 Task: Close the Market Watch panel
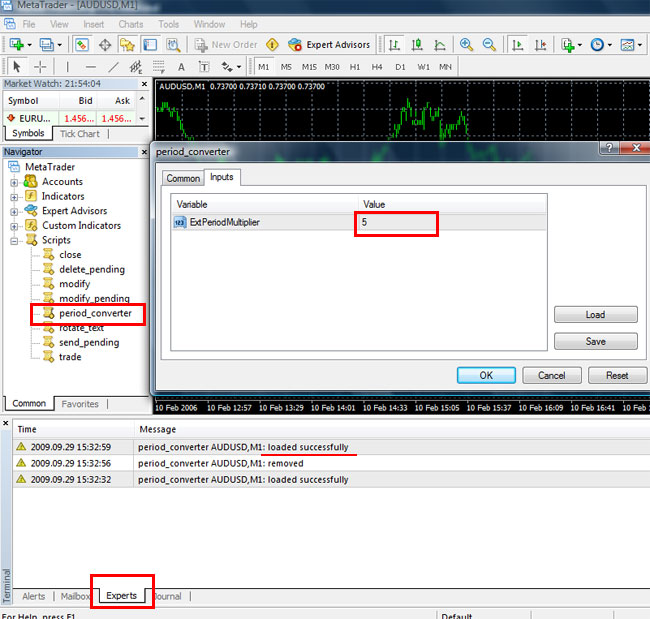click(x=144, y=84)
